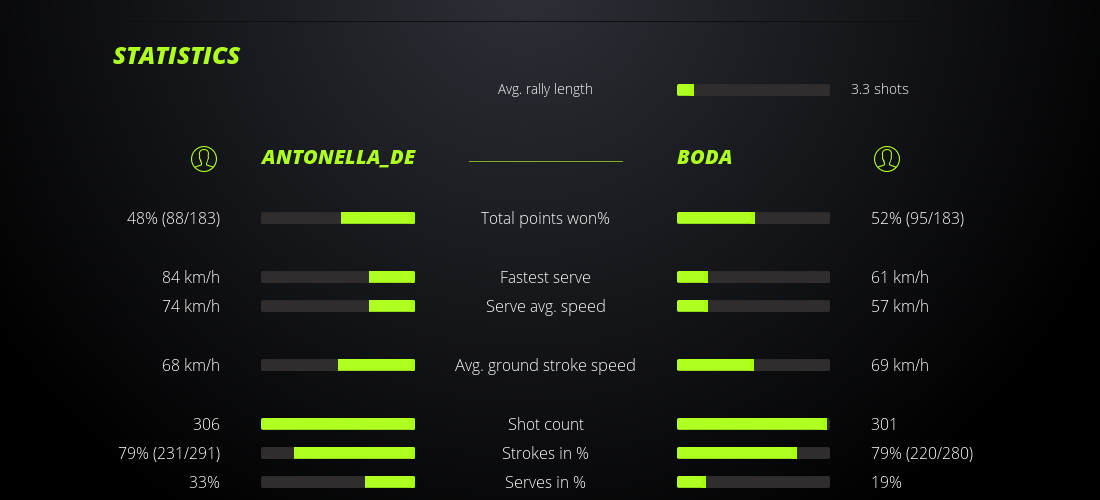Click the 52% (95/183) value

pyautogui.click(x=917, y=218)
